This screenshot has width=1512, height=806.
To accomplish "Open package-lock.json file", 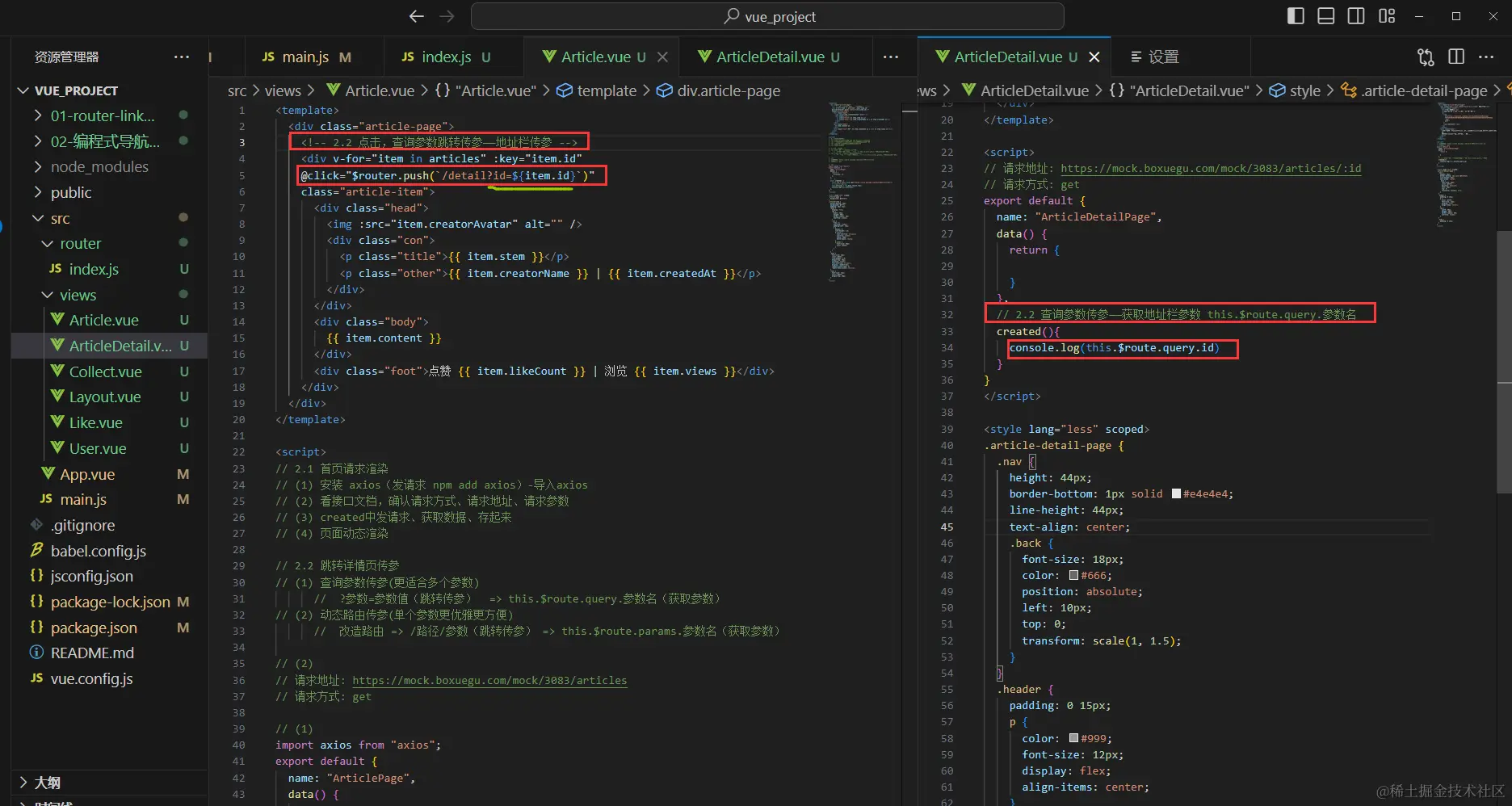I will (x=110, y=602).
